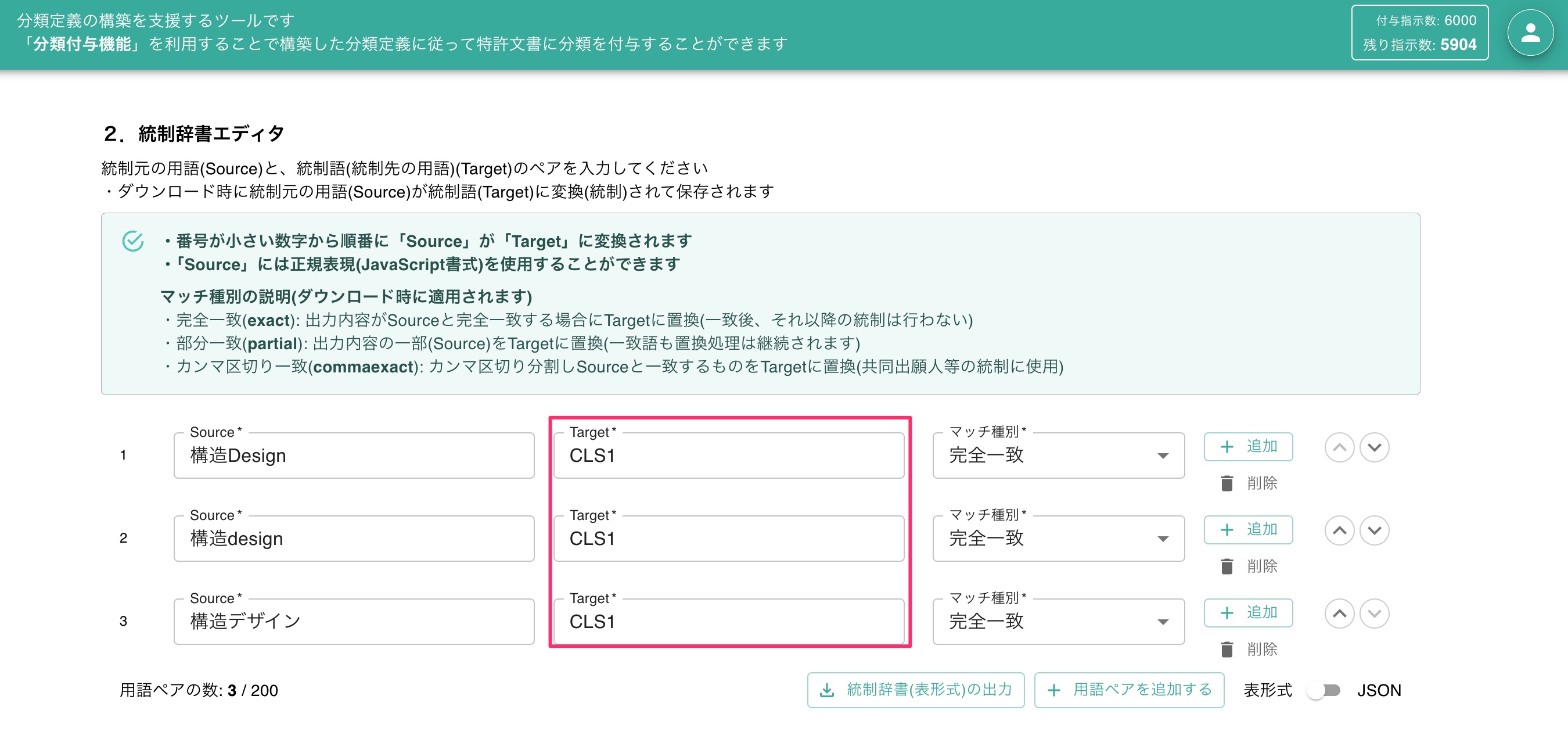The image size is (1568, 746).
Task: Click 追加 button in row 1
Action: click(x=1248, y=446)
